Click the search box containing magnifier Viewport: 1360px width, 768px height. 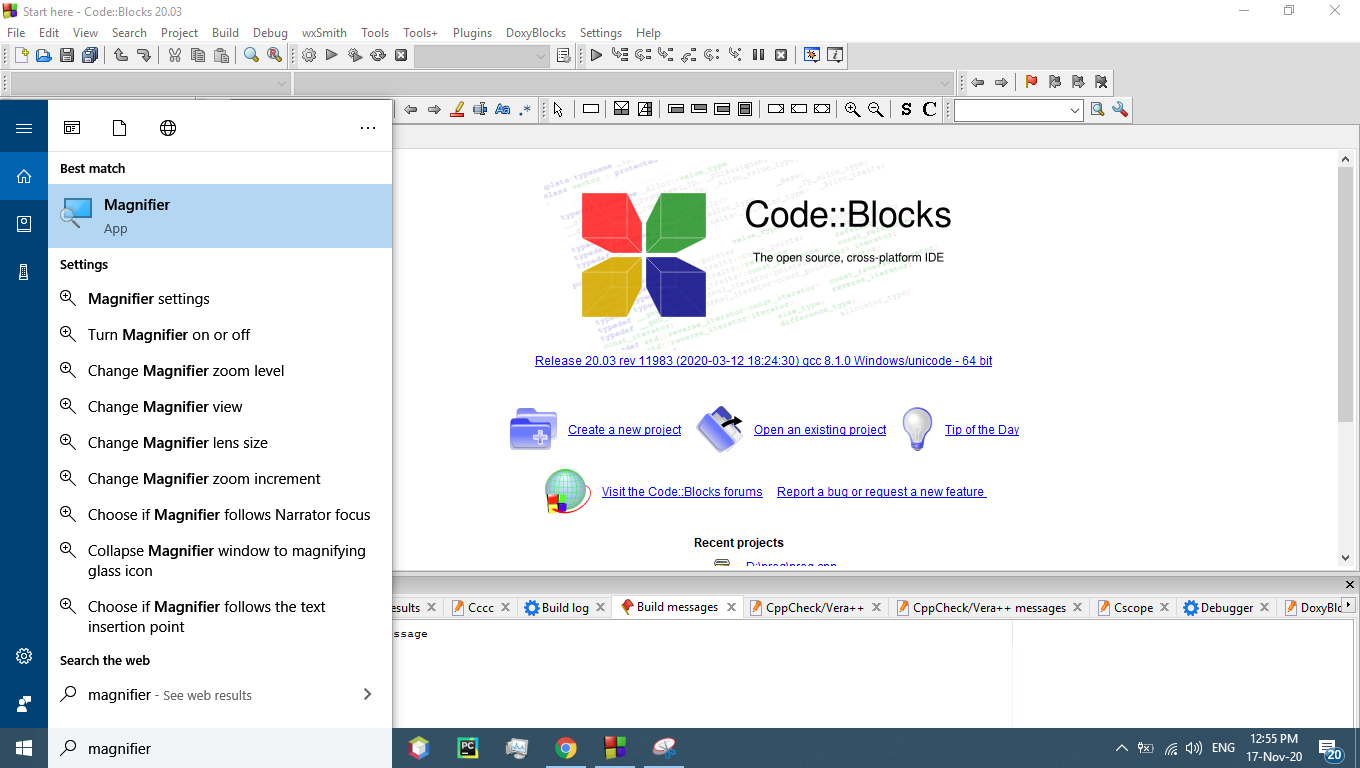(x=220, y=748)
